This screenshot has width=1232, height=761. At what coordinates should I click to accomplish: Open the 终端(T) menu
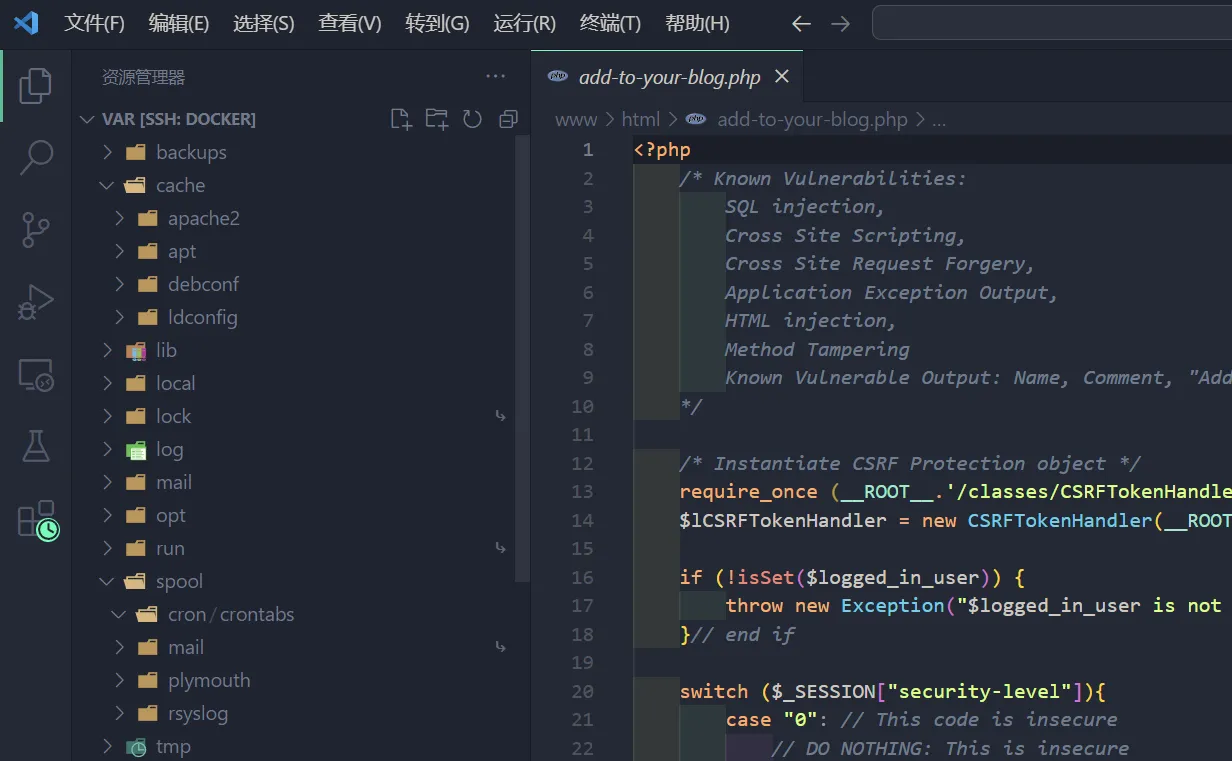(610, 23)
